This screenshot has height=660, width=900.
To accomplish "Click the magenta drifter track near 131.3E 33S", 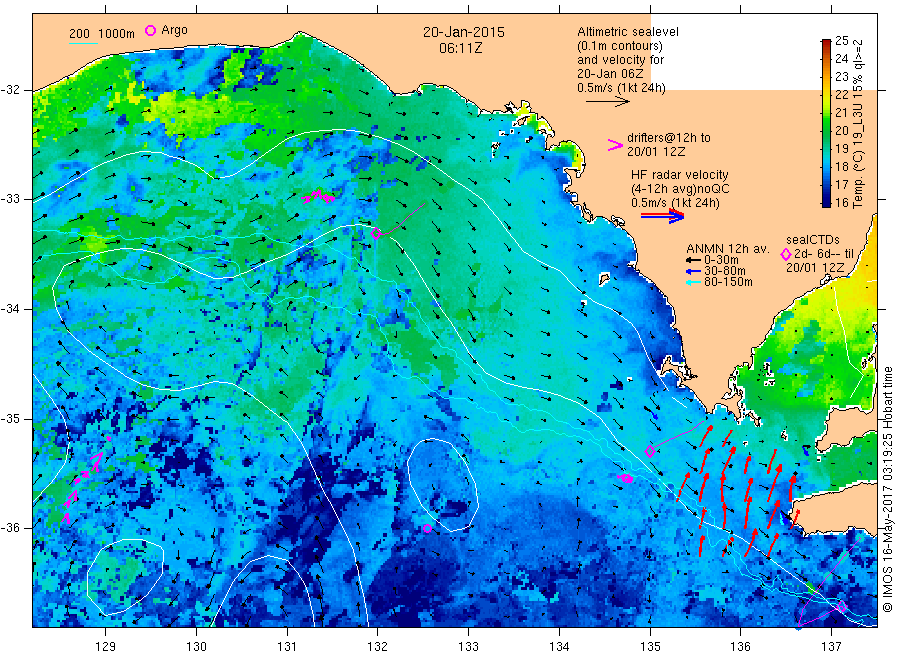I will (318, 197).
